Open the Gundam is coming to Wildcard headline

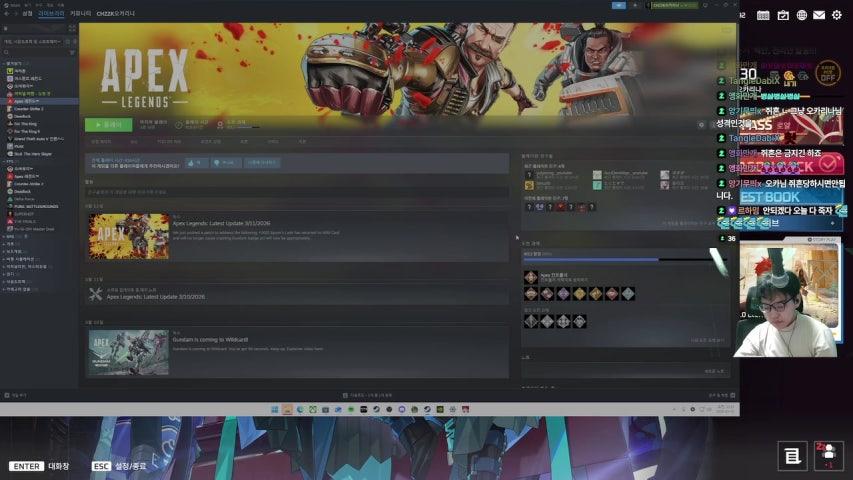coord(210,340)
